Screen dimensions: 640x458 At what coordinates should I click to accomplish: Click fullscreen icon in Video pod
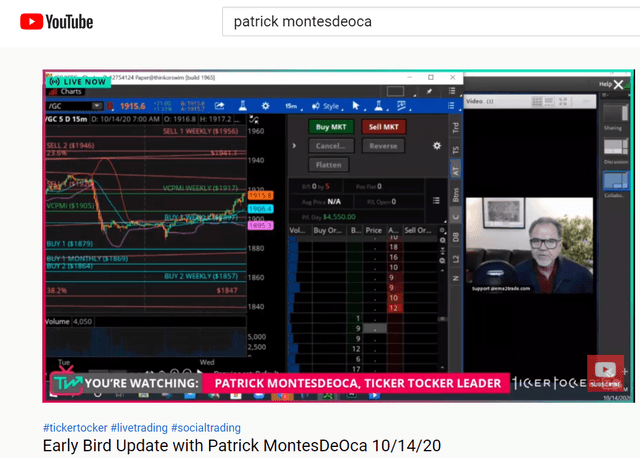click(x=563, y=101)
